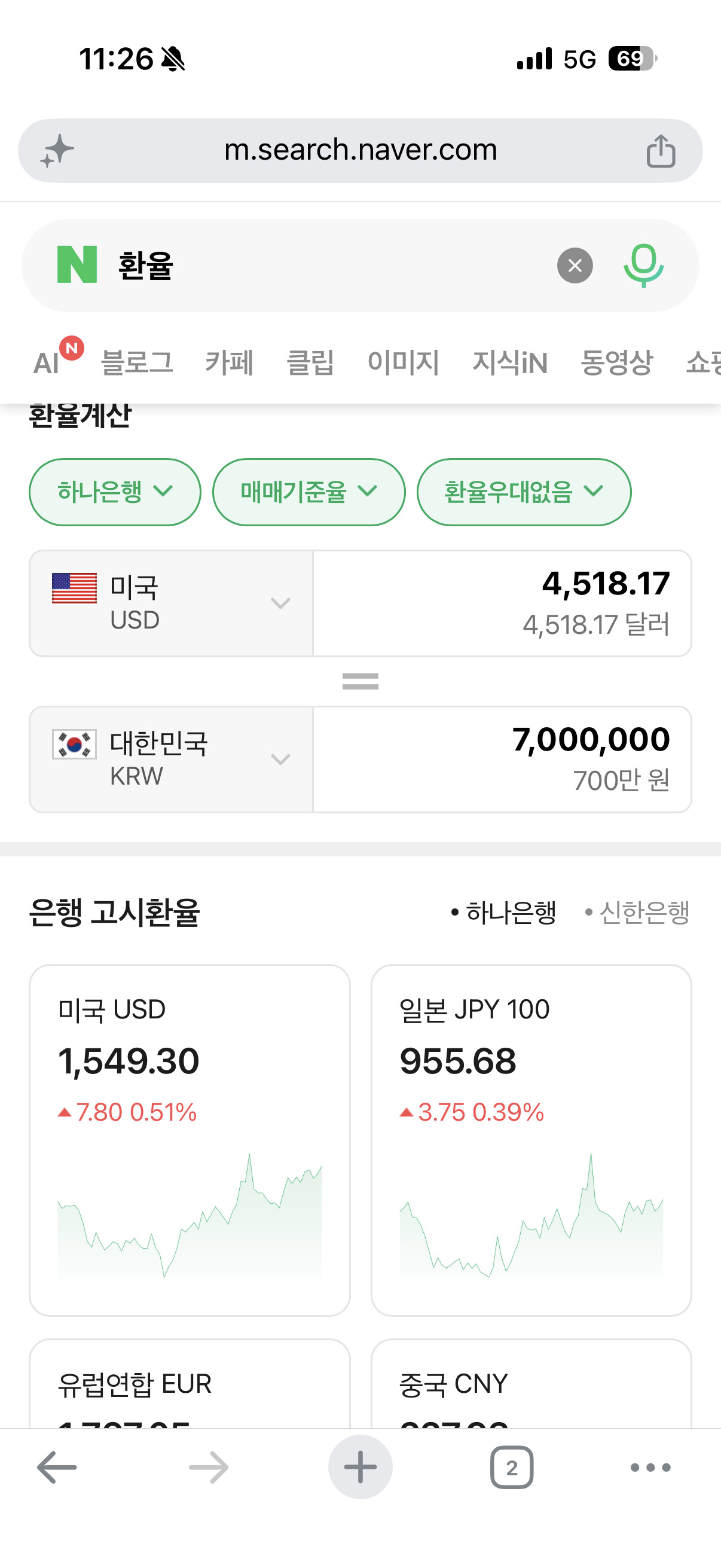721x1568 pixels.
Task: Open the 일본 JPY 100 rate card
Action: [x=531, y=1139]
